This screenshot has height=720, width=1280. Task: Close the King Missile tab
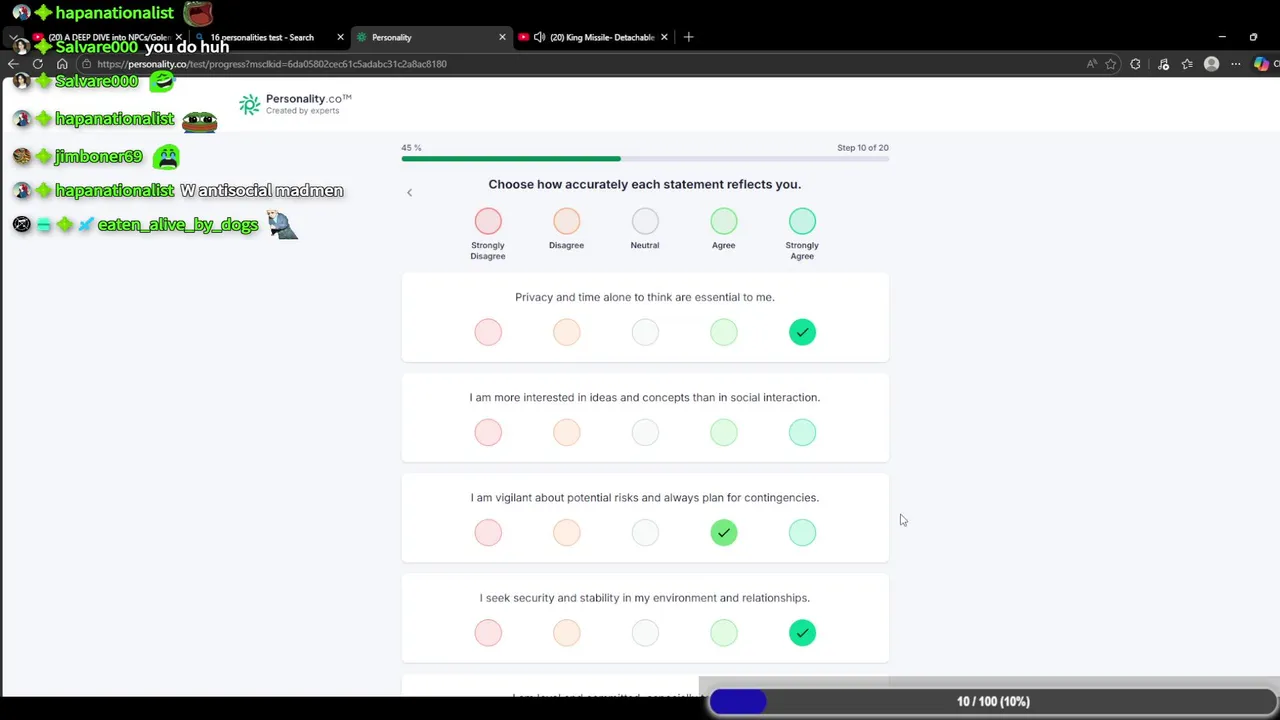click(664, 37)
